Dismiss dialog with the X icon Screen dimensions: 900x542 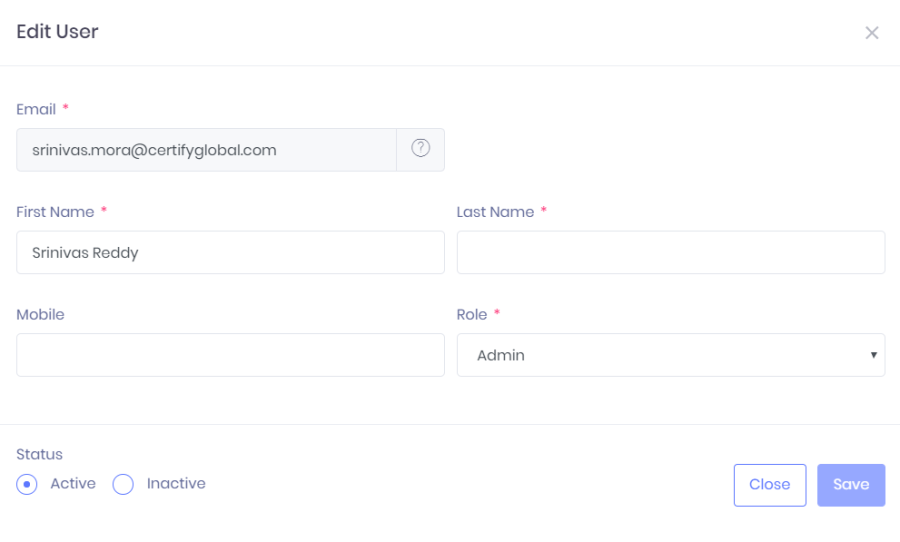tap(871, 33)
